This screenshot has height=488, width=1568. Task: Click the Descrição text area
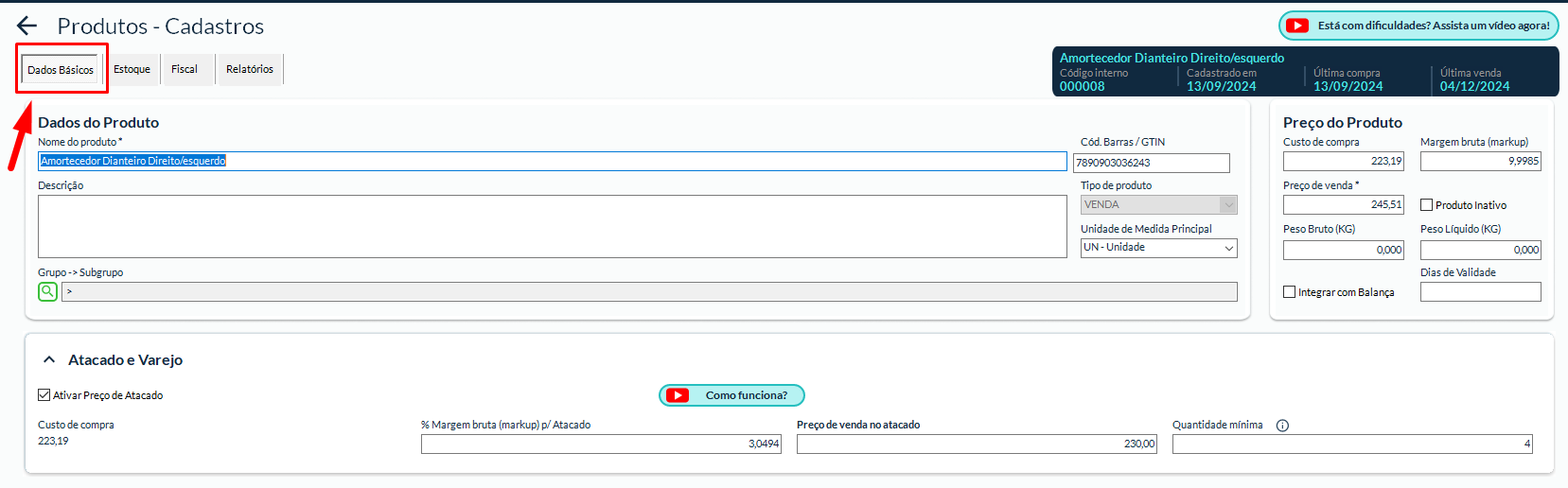(x=552, y=226)
